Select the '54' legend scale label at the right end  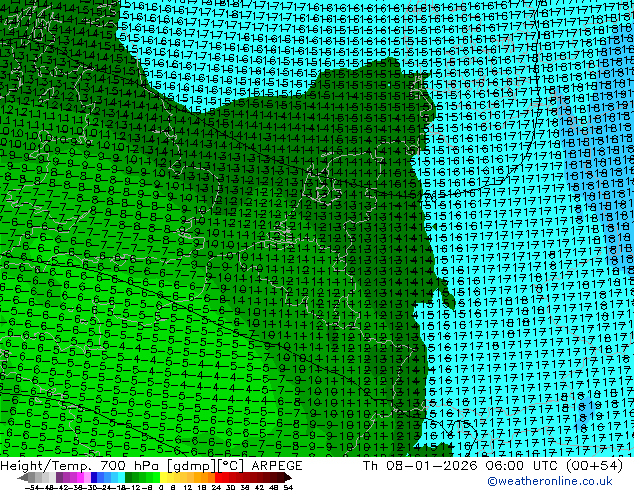288,488
